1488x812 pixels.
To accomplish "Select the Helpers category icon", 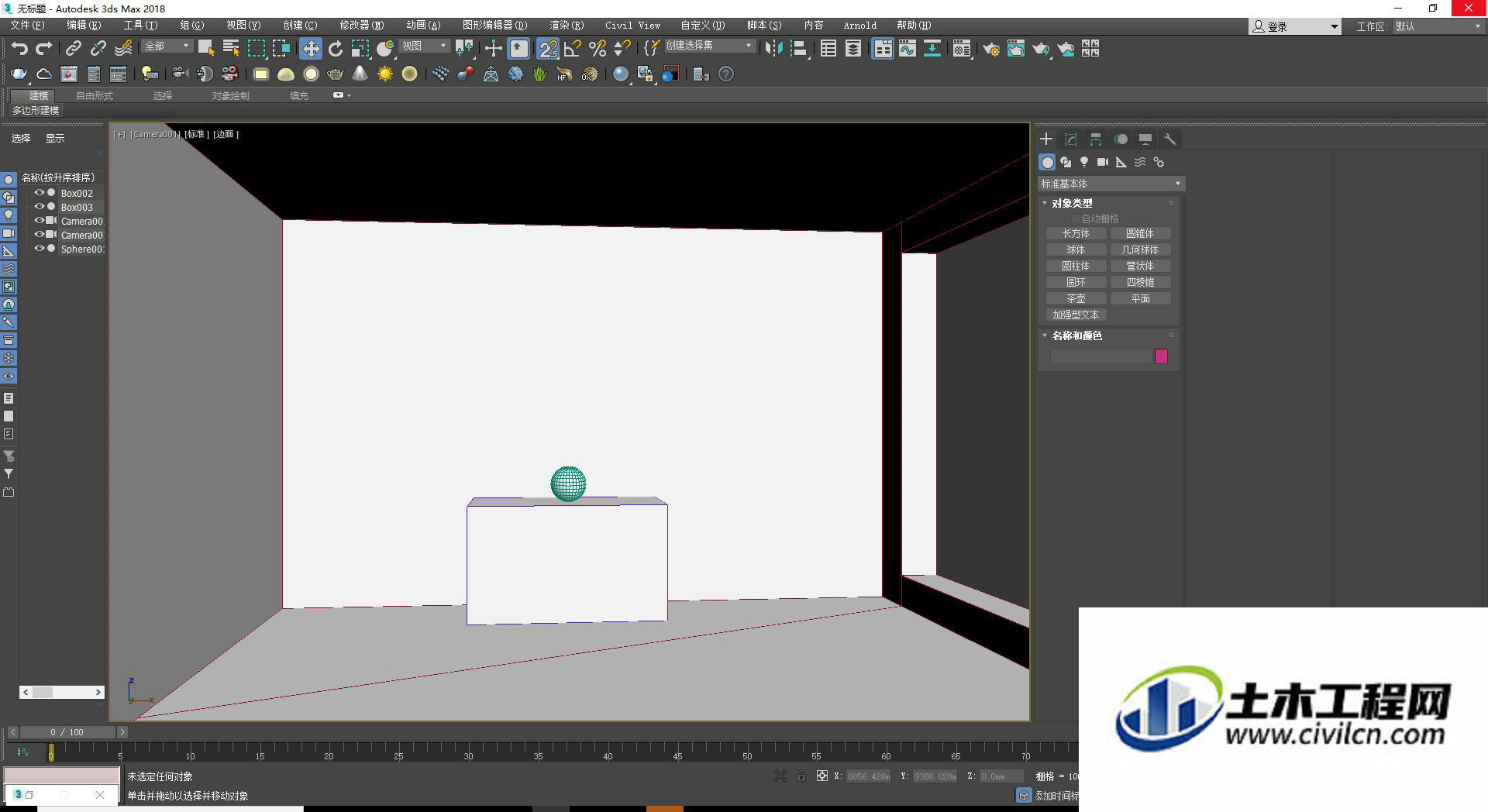I will [1121, 162].
